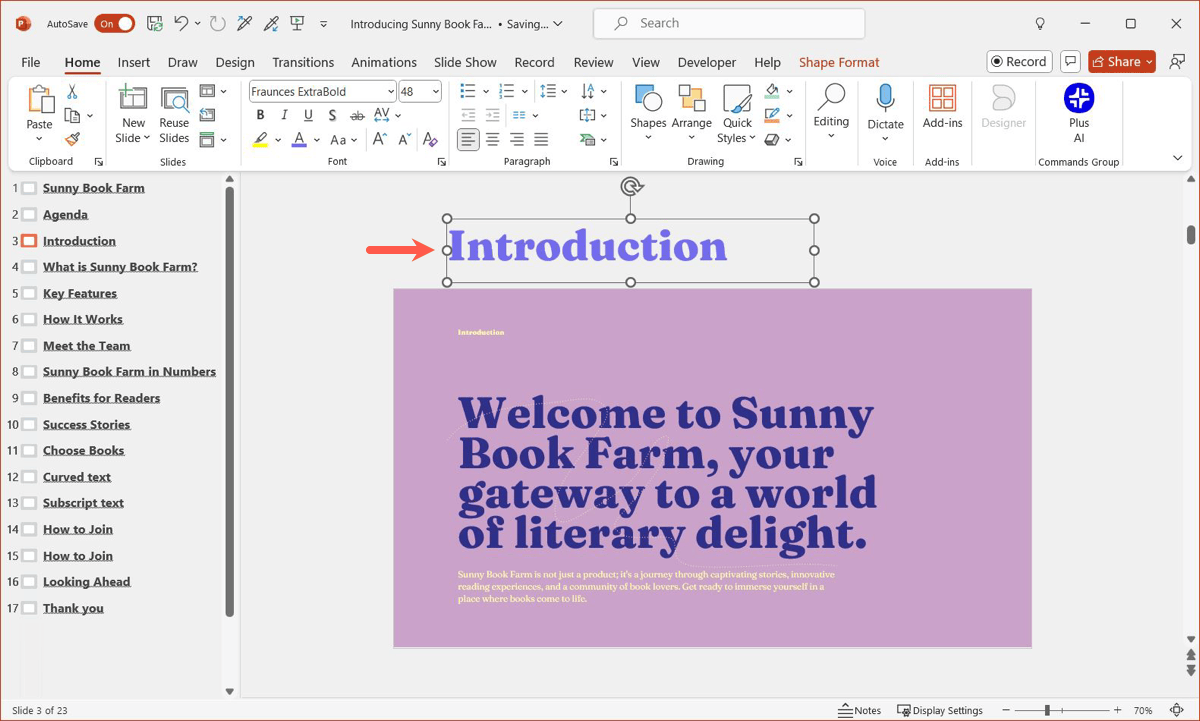Apply text Shadow effect
Viewport: 1200px width, 721px height.
332,115
